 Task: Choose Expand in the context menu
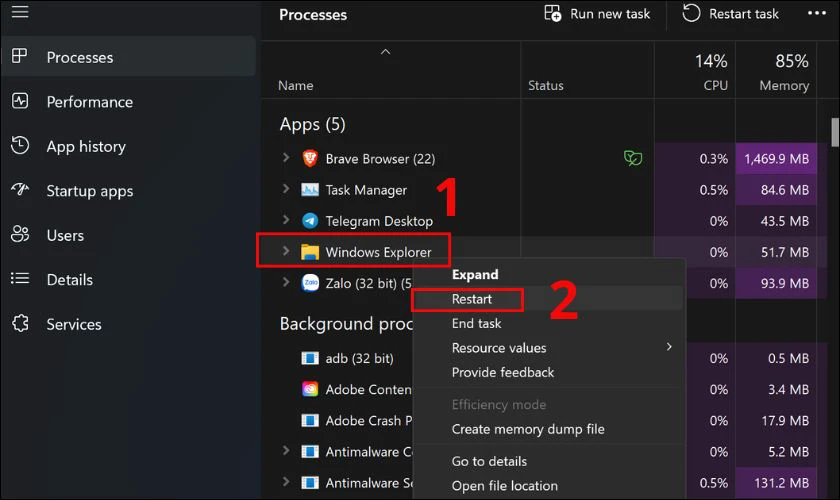(x=475, y=274)
